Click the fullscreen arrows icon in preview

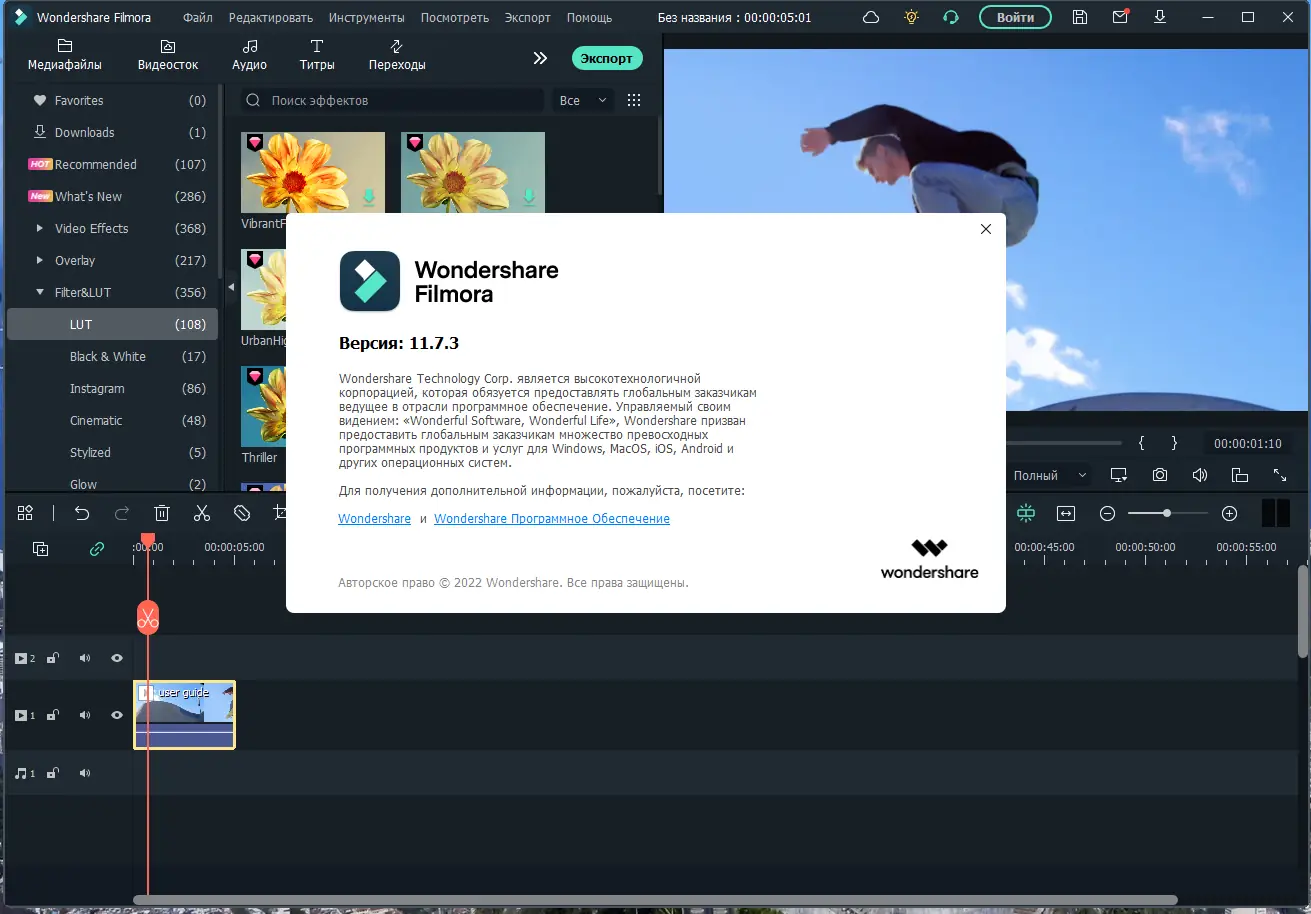click(1280, 475)
